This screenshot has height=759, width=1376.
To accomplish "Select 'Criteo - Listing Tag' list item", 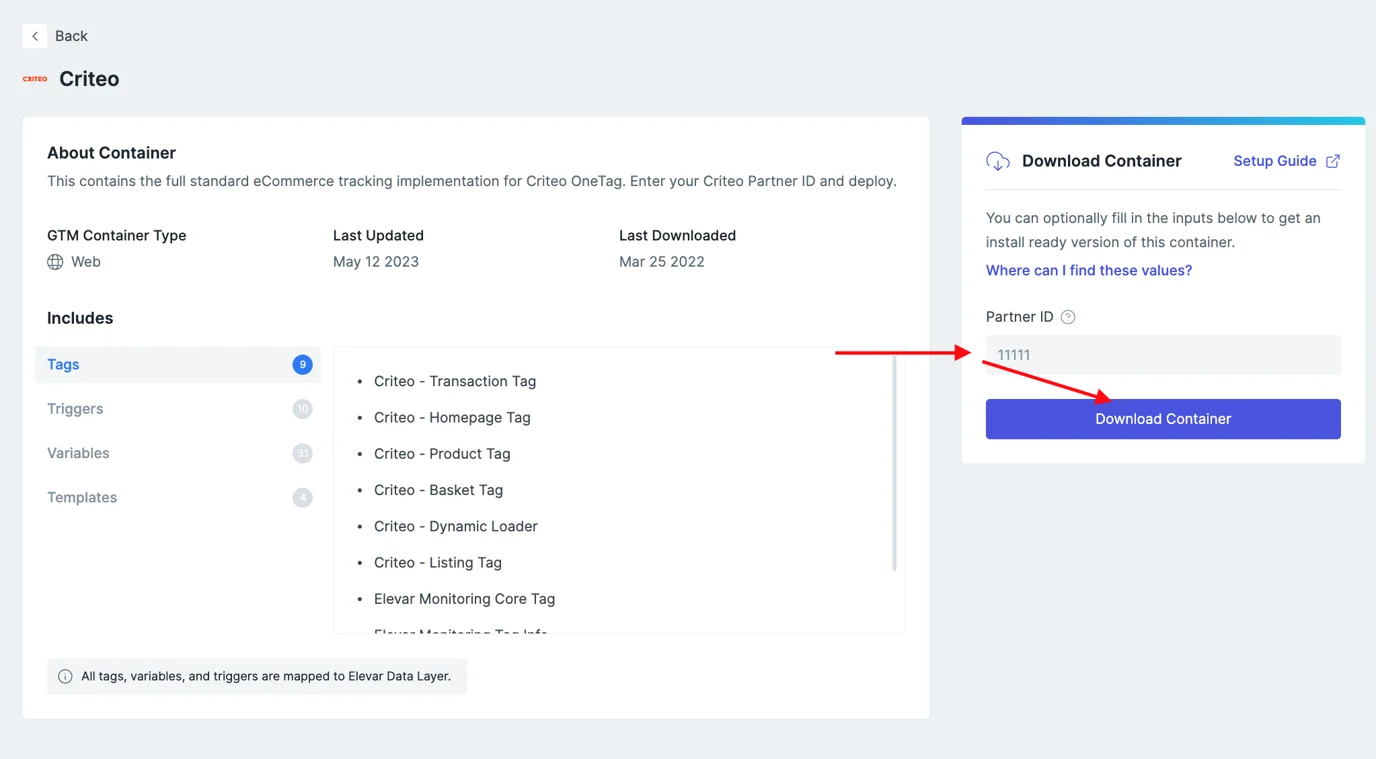I will pyautogui.click(x=438, y=562).
